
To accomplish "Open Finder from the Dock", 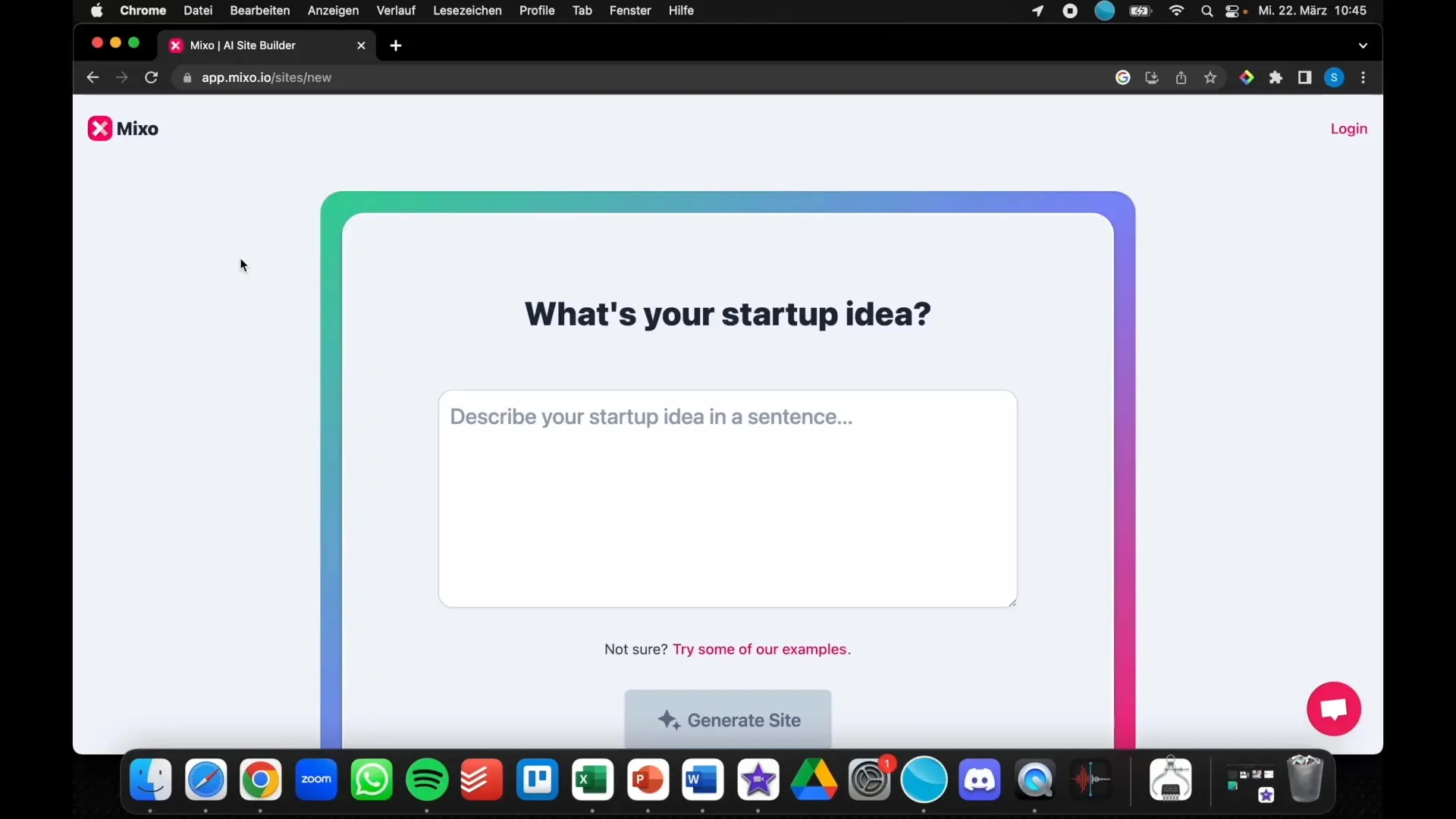I will coord(150,780).
